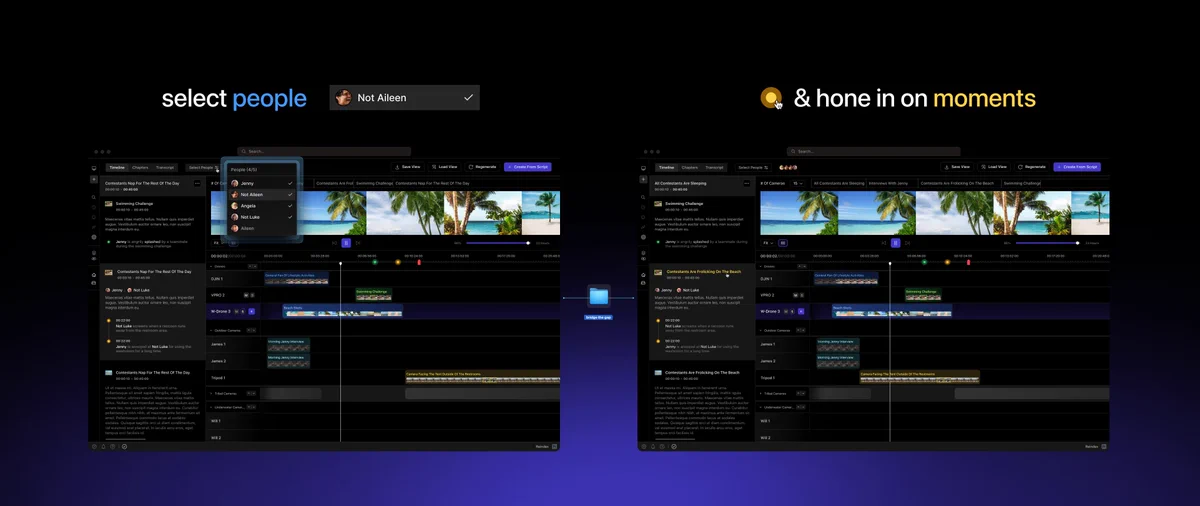Image resolution: width=1200 pixels, height=506 pixels.
Task: Open Transcript tab in left window
Action: click(x=165, y=168)
